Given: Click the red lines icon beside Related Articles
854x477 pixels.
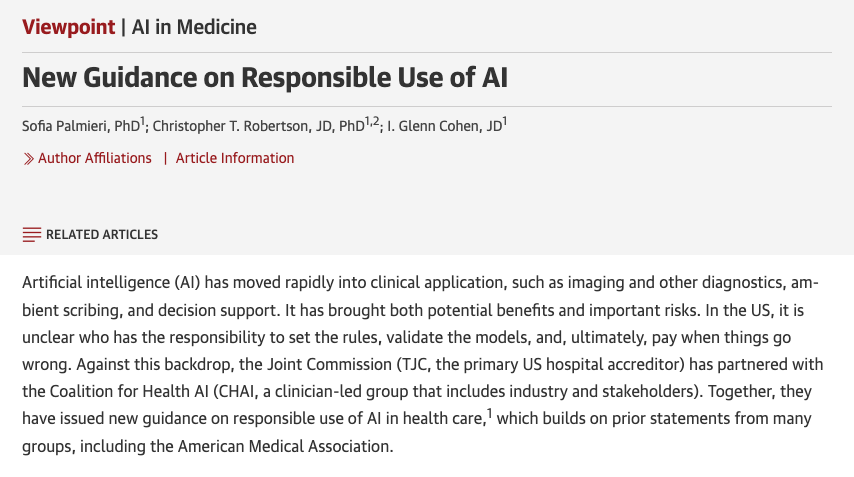Looking at the screenshot, I should [x=32, y=235].
